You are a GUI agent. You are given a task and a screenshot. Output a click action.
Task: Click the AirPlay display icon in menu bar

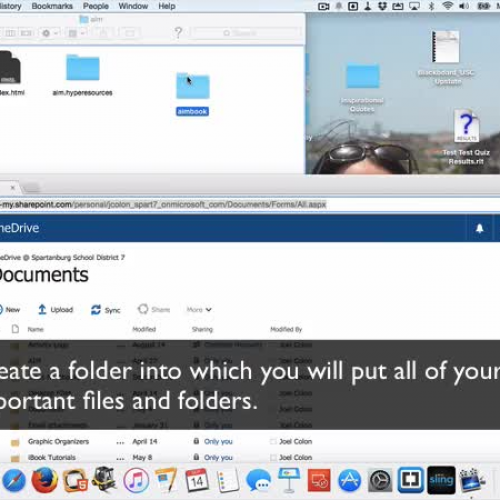pos(414,6)
